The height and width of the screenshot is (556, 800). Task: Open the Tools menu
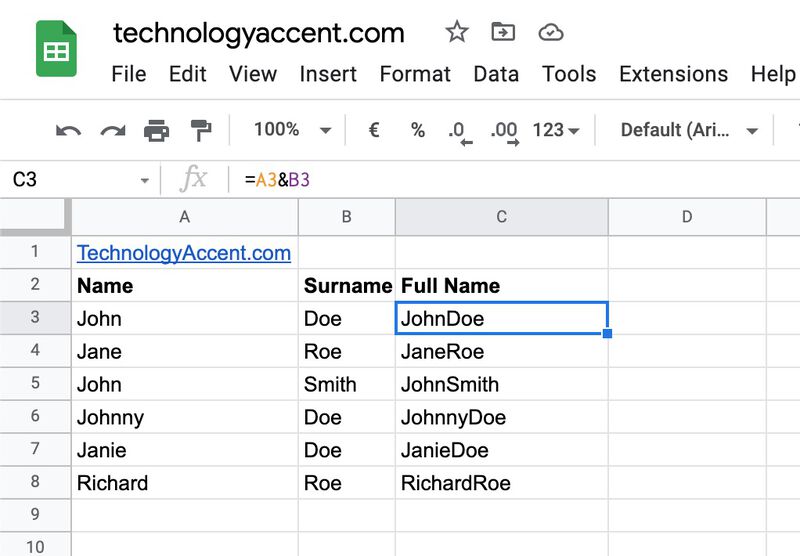[x=569, y=74]
